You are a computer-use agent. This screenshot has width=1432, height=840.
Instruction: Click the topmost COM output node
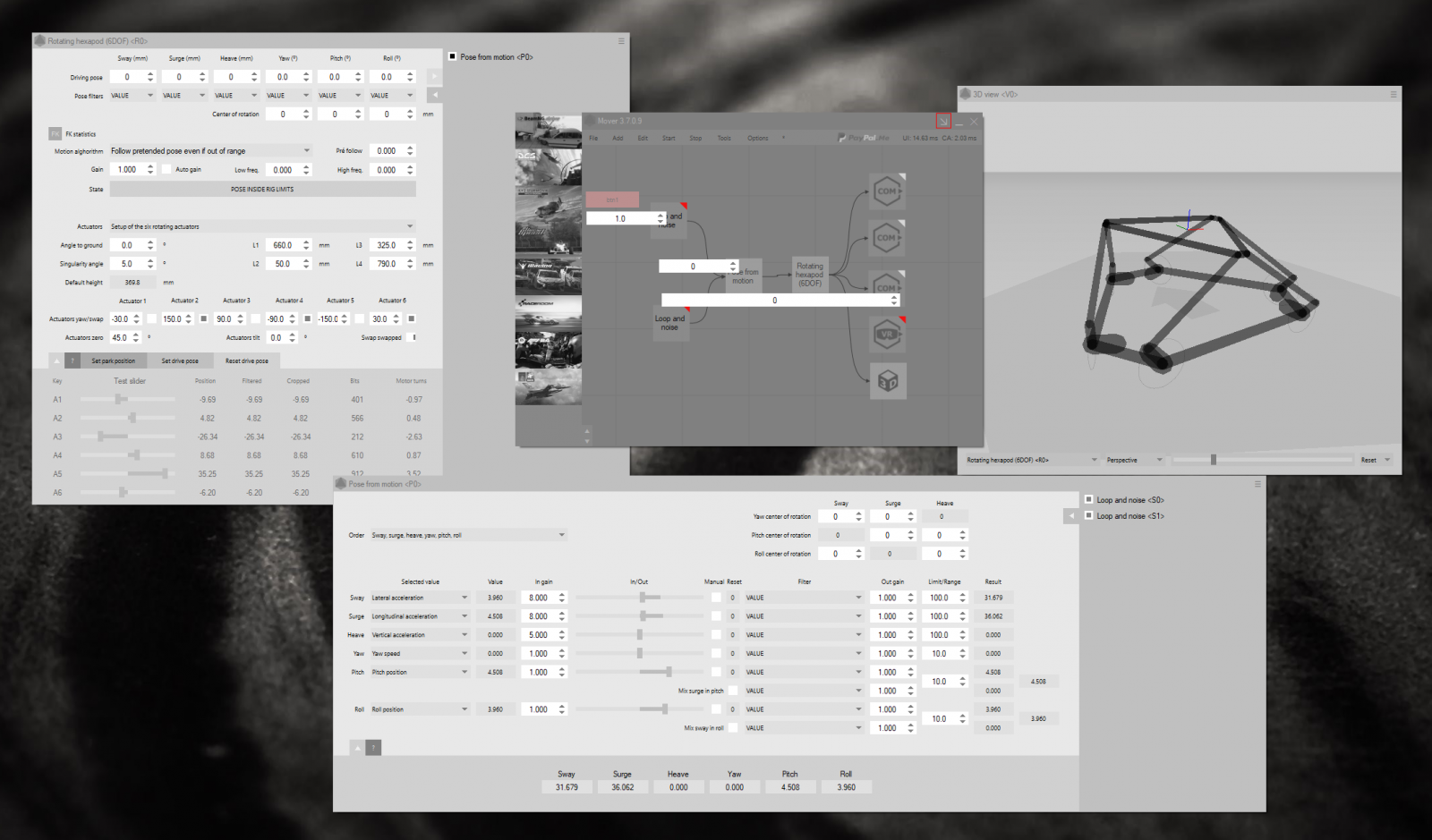887,191
